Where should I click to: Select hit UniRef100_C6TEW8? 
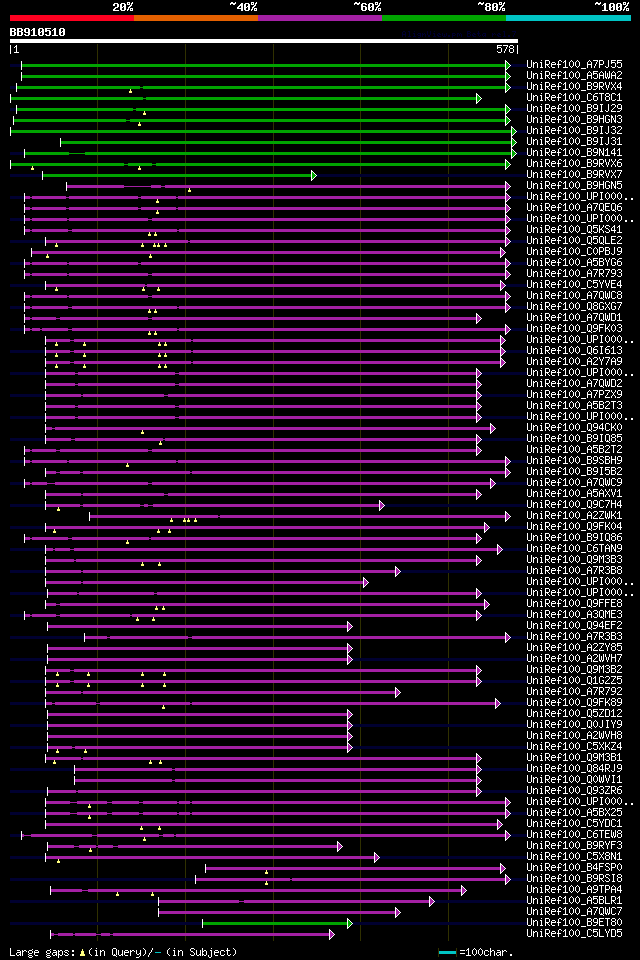[574, 836]
